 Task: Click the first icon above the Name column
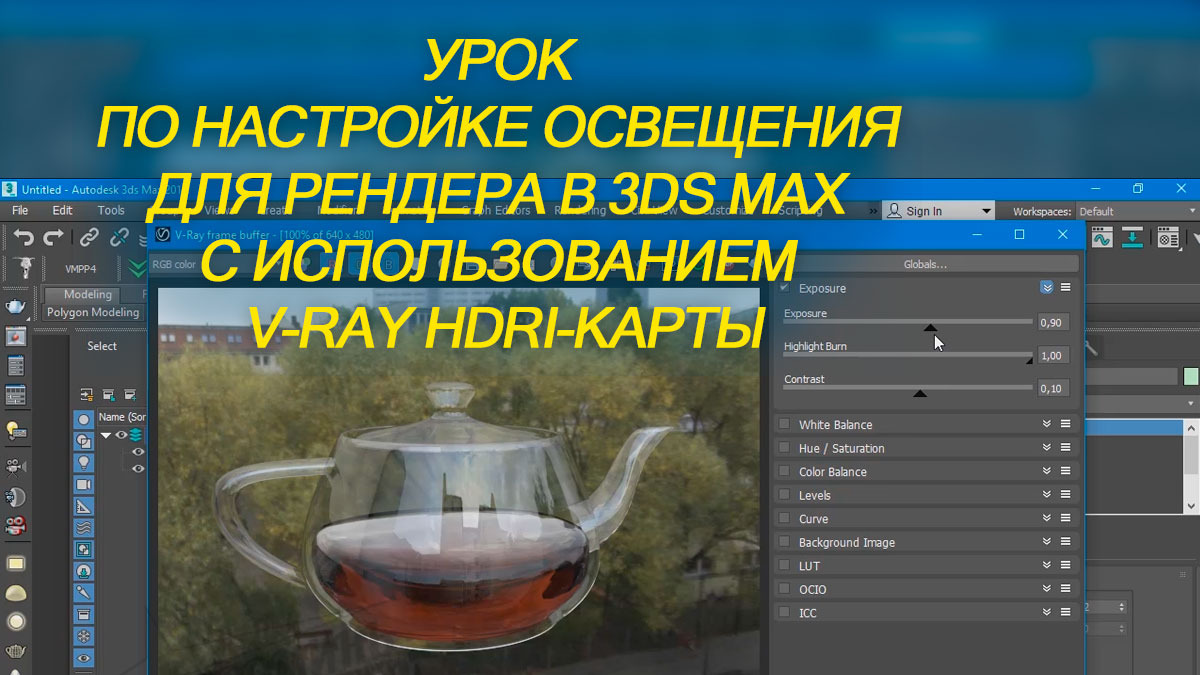pos(86,394)
